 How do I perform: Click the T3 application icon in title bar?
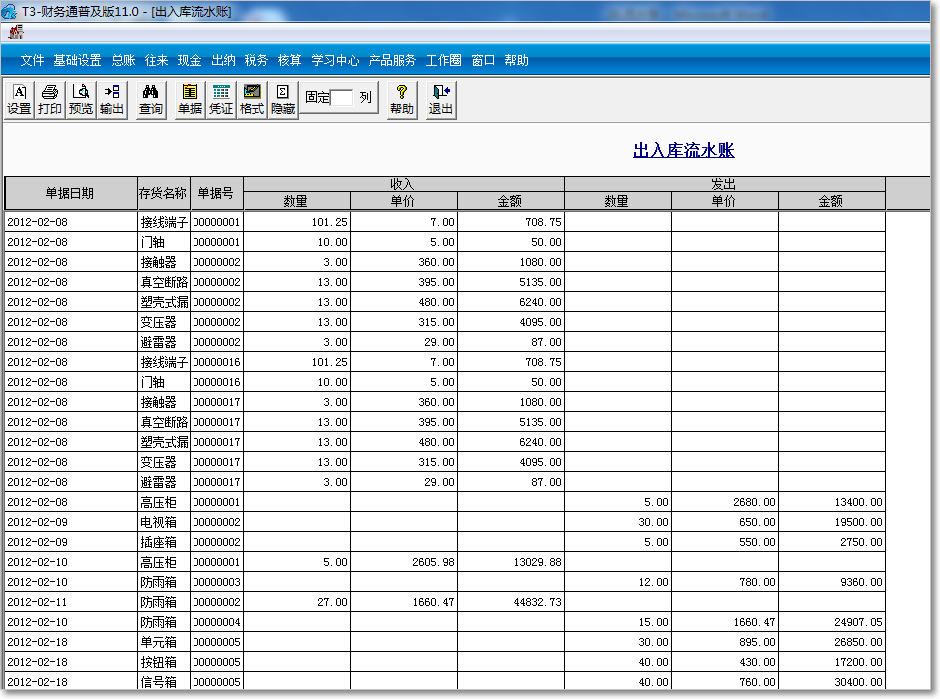10,10
